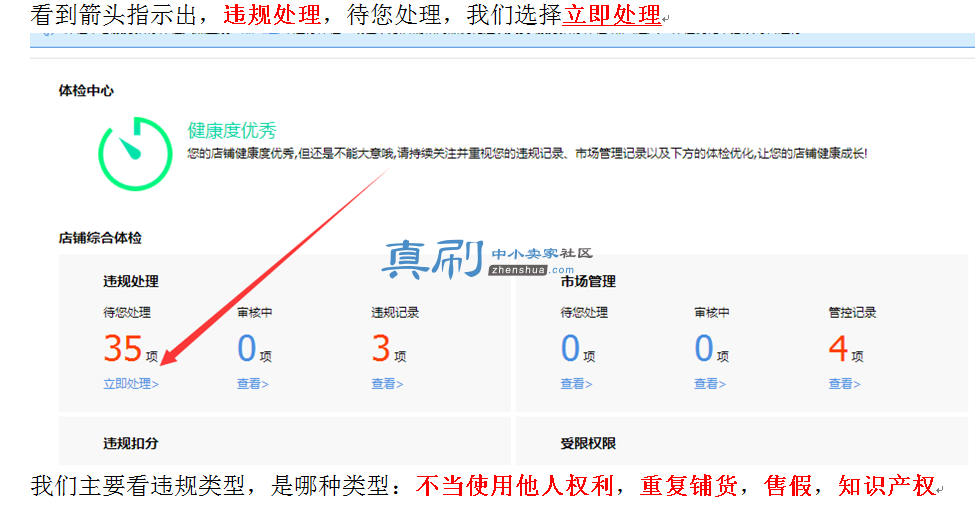
Task: Click the 违规记录 label
Action: [395, 313]
